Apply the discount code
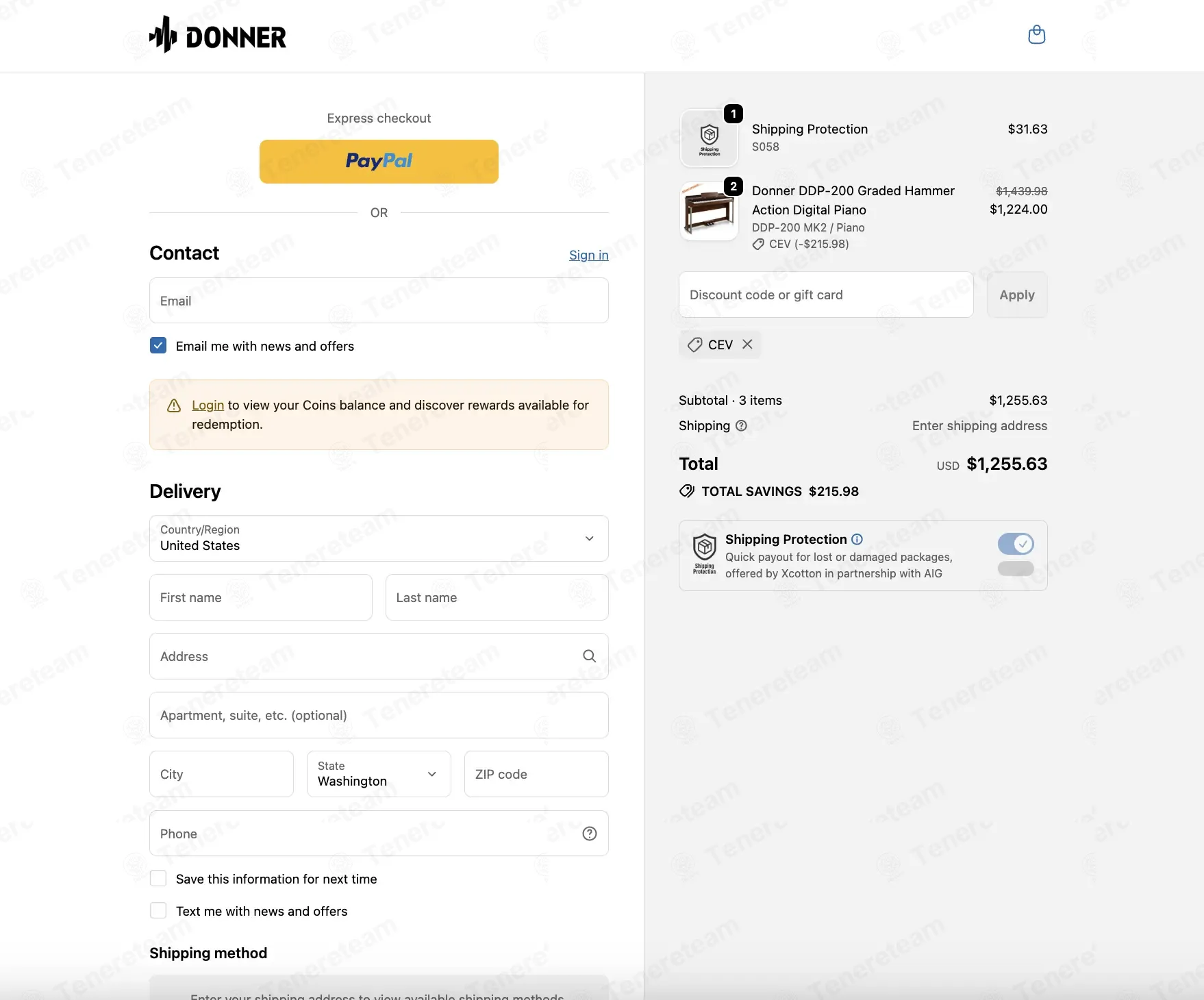Image resolution: width=1204 pixels, height=1000 pixels. [x=1017, y=295]
